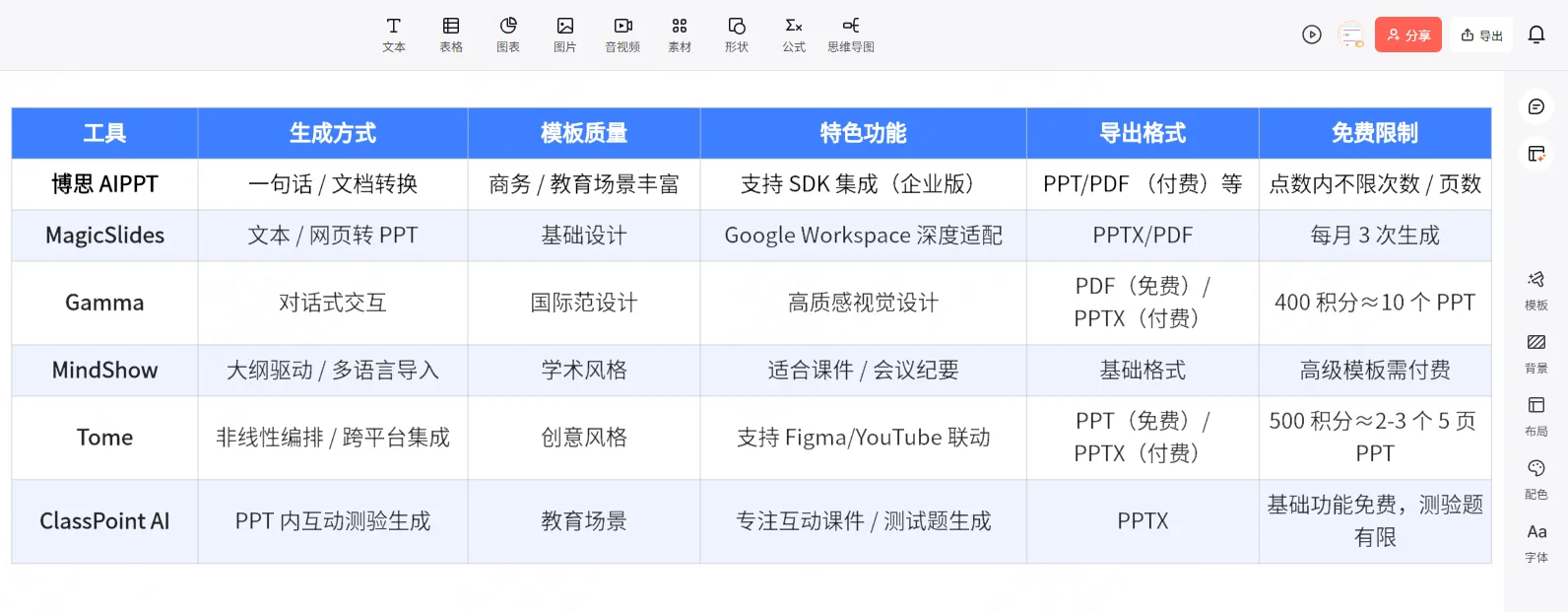Click the 非线性编排 / 跨平台集成 cell
The height and width of the screenshot is (612, 1568).
click(333, 438)
